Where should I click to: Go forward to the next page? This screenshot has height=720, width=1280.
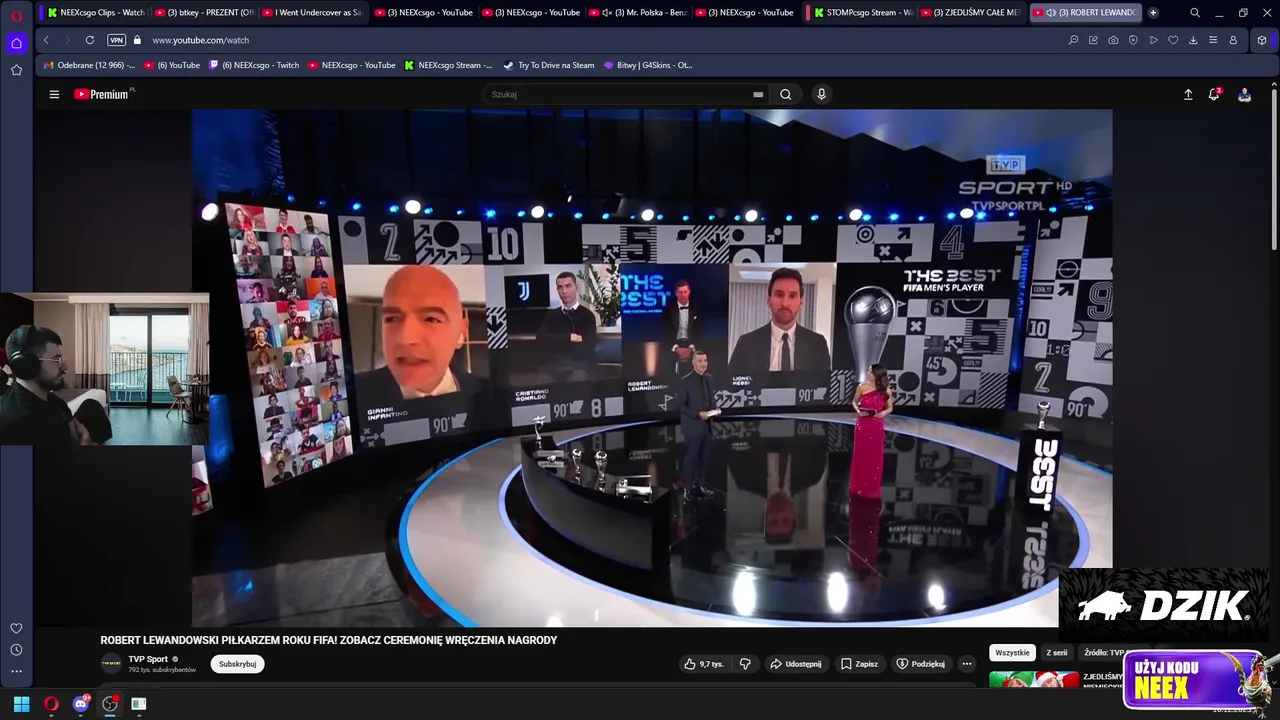[x=67, y=40]
